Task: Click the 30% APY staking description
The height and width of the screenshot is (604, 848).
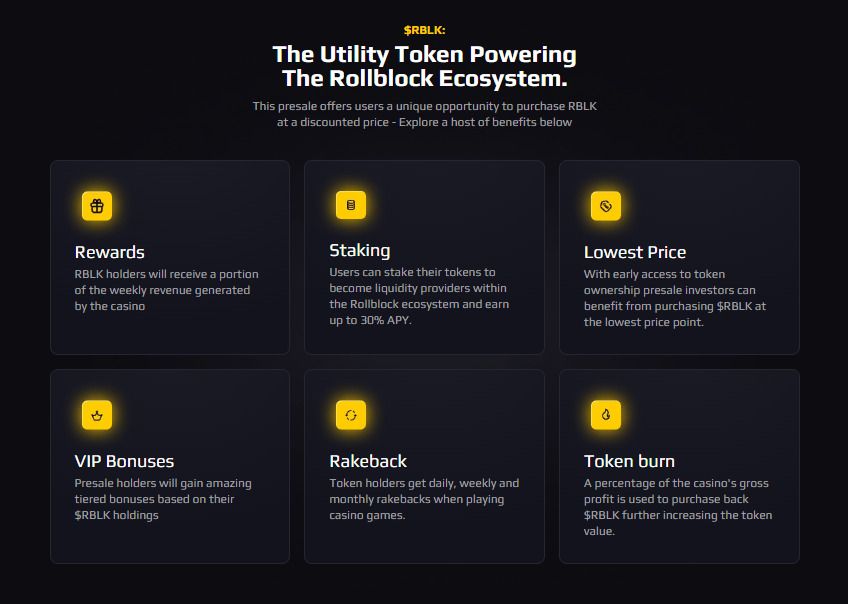Action: click(x=419, y=296)
